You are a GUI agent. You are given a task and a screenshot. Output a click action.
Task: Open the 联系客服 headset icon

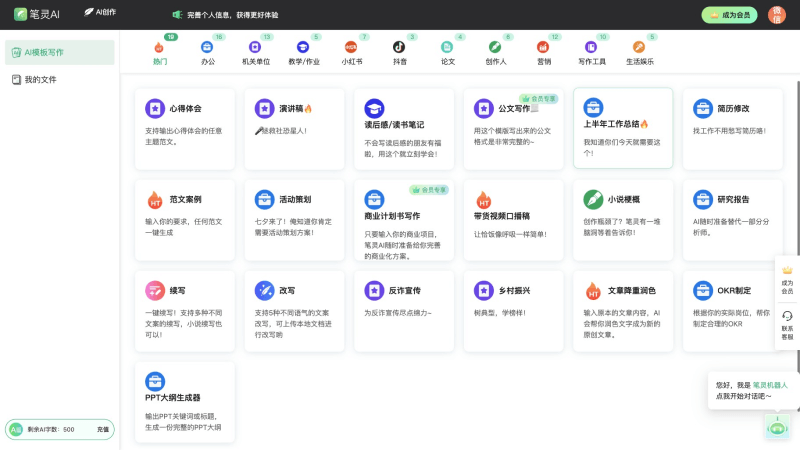[787, 316]
